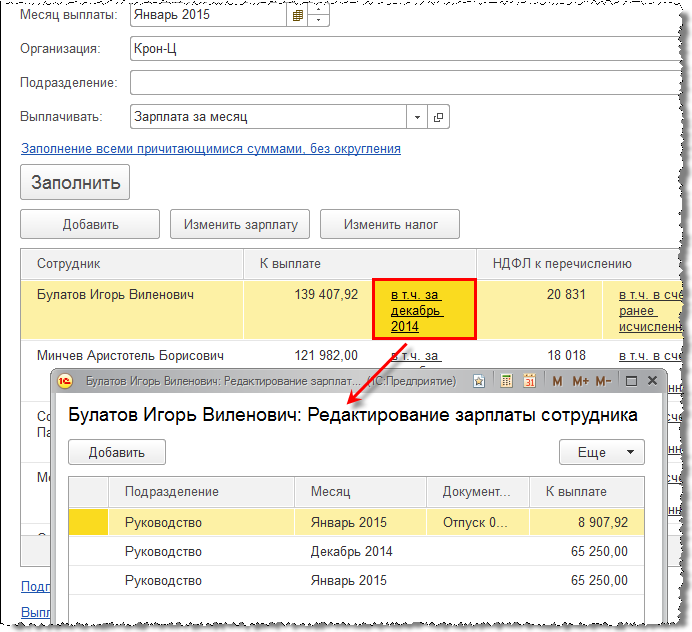Open the 'в т.ч. за декабрь 2014' link
This screenshot has width=692, height=632.
click(417, 310)
